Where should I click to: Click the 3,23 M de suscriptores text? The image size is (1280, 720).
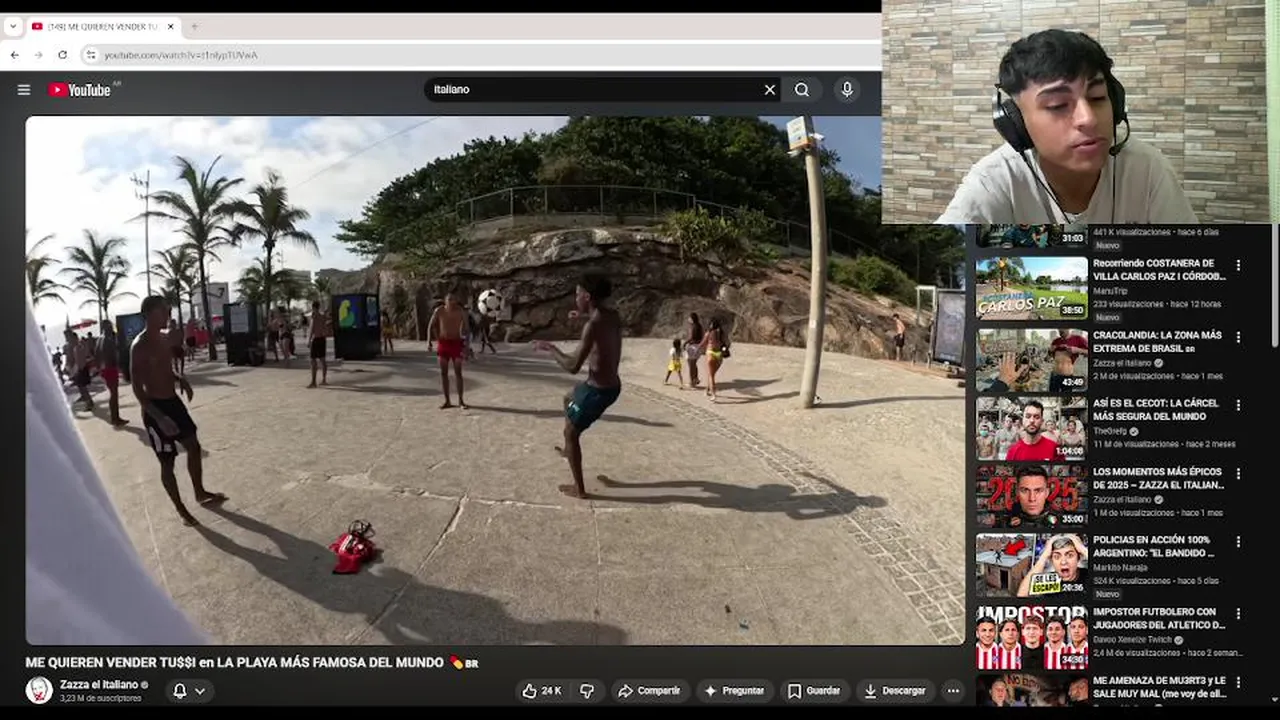point(100,698)
